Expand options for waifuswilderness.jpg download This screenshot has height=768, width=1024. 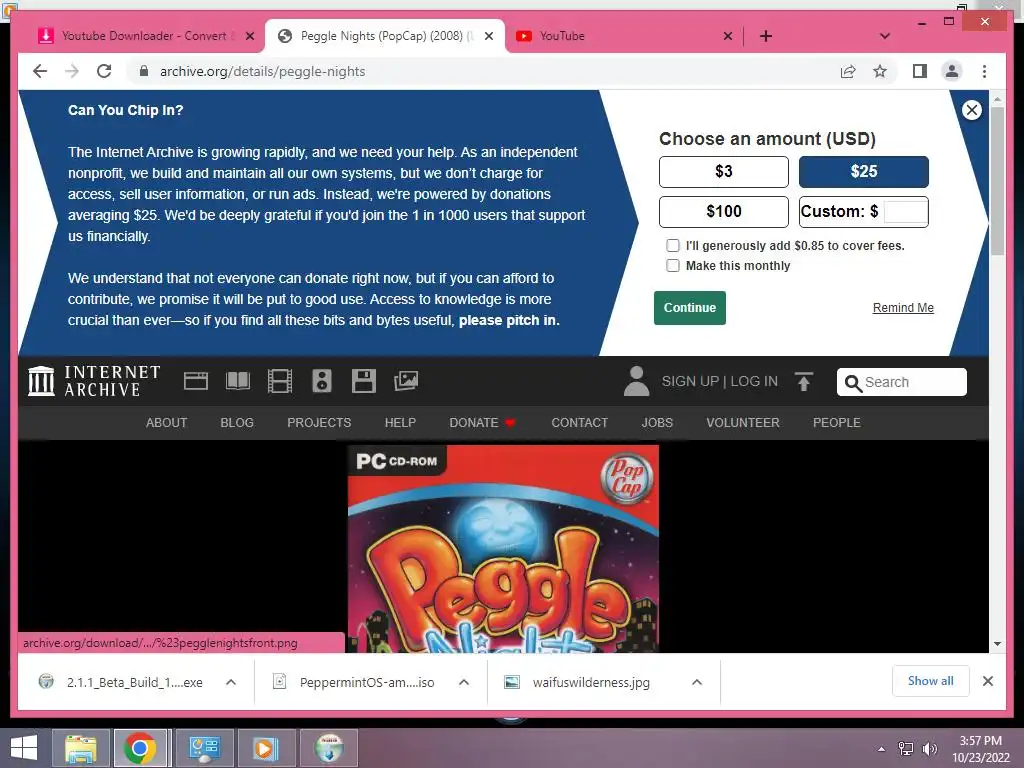(697, 682)
